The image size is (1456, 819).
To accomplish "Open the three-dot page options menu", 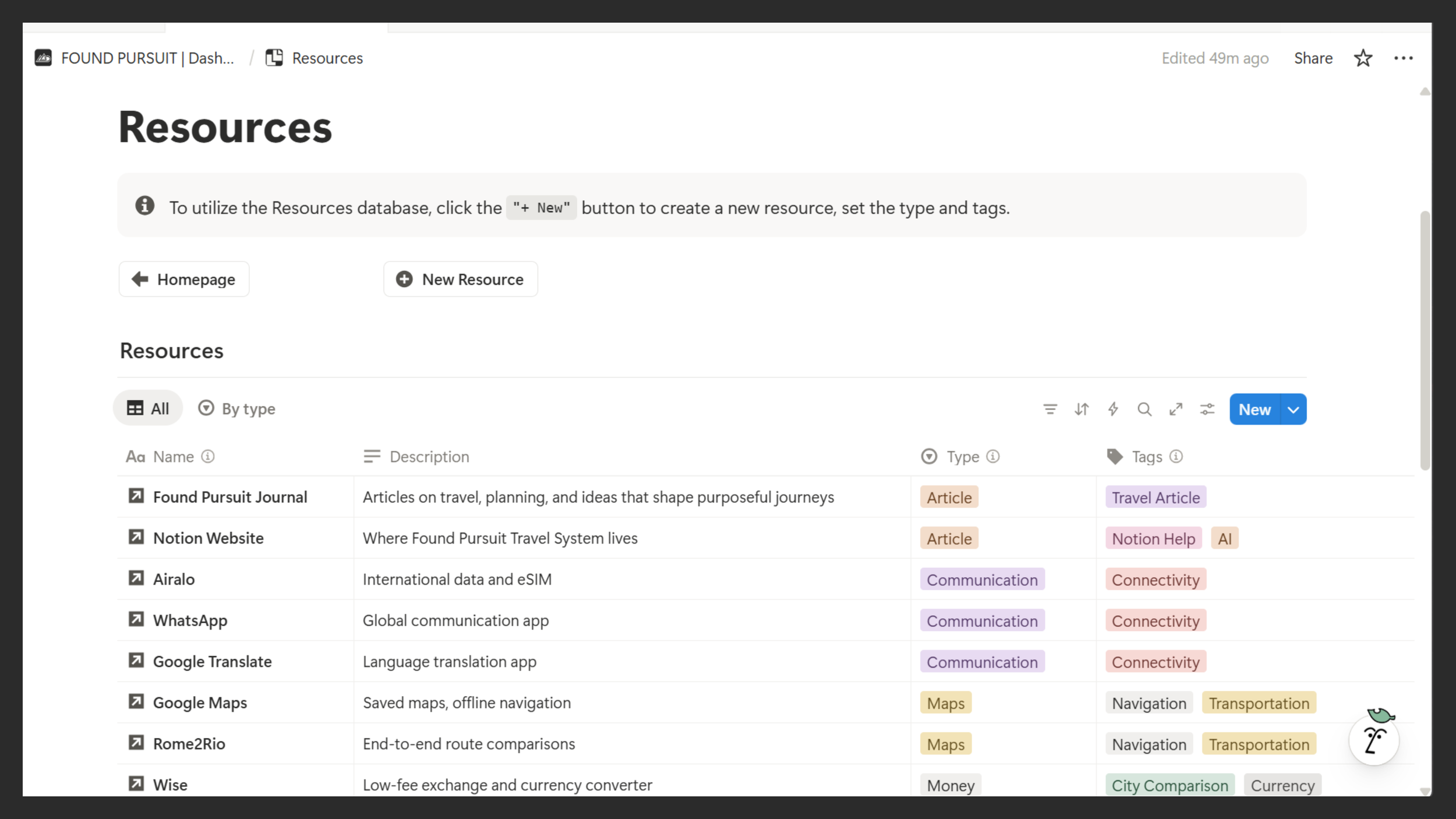I will click(1403, 58).
